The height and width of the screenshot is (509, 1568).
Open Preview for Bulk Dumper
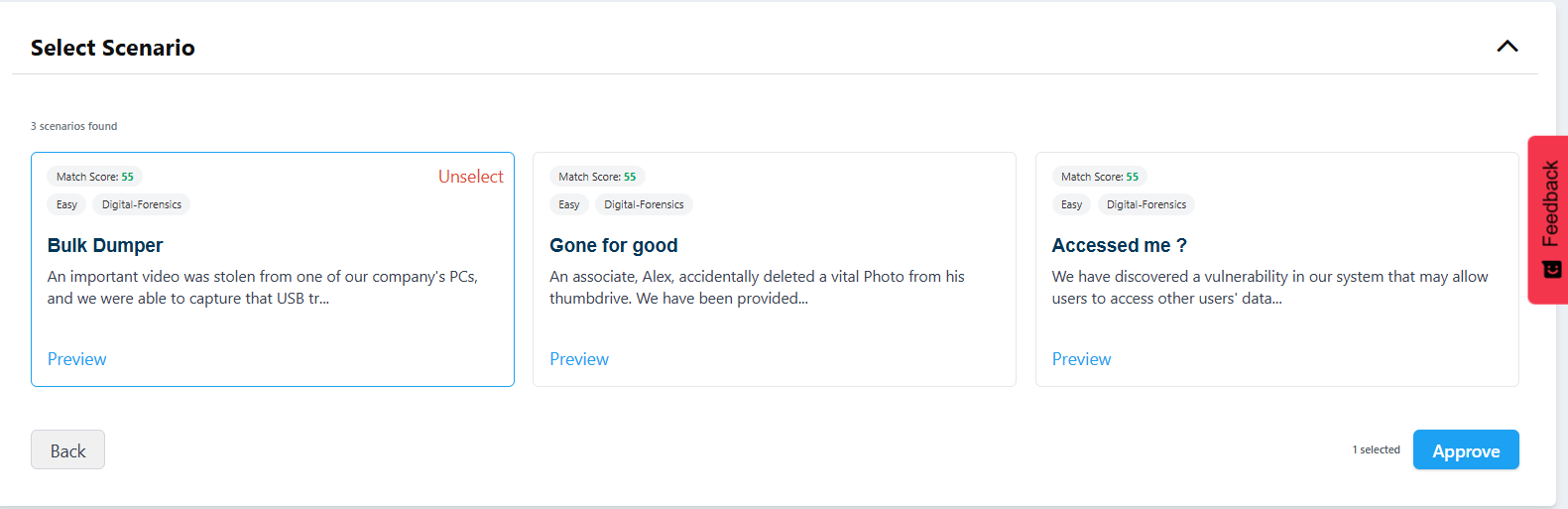[x=77, y=359]
